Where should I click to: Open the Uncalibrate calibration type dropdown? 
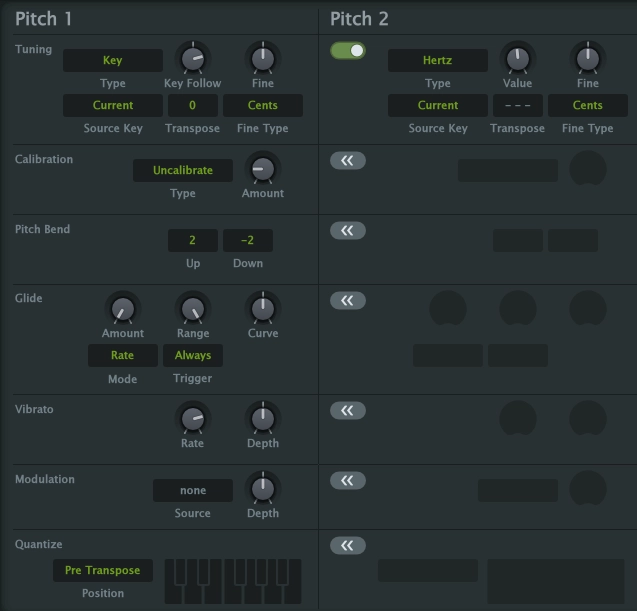(183, 171)
